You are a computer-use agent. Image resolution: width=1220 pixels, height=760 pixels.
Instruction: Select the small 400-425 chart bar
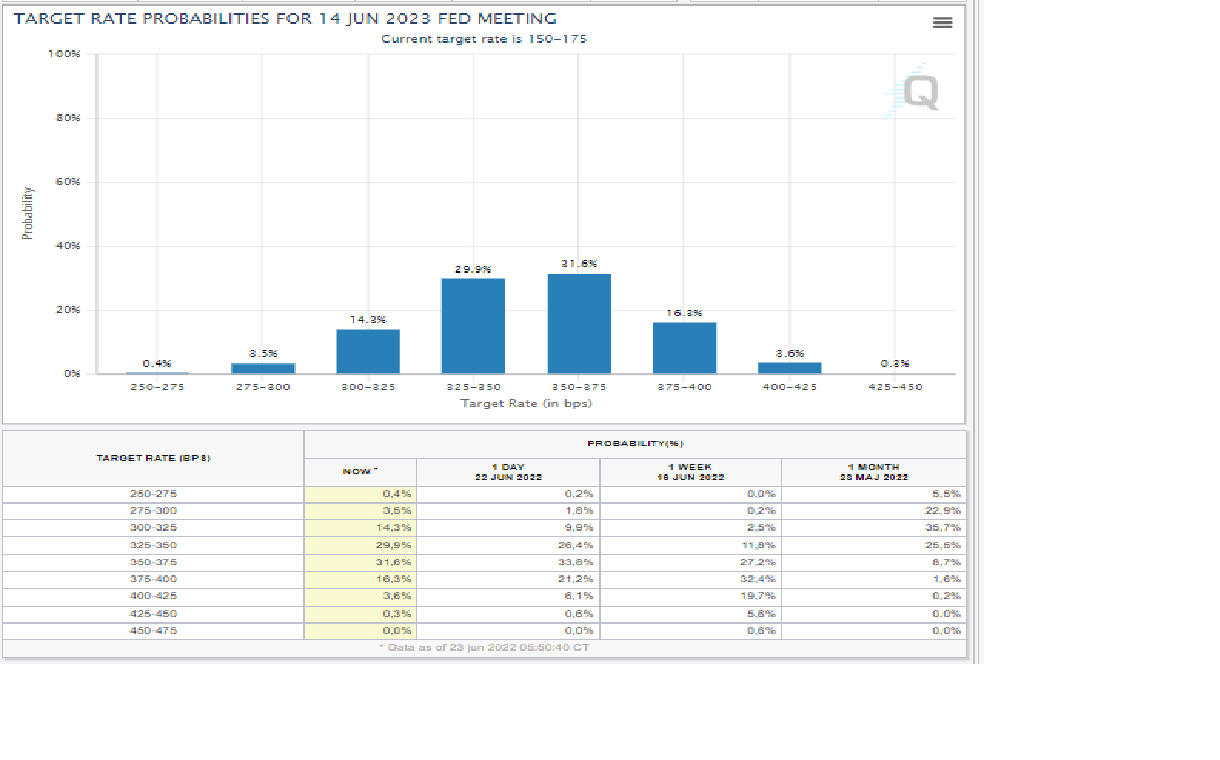790,368
